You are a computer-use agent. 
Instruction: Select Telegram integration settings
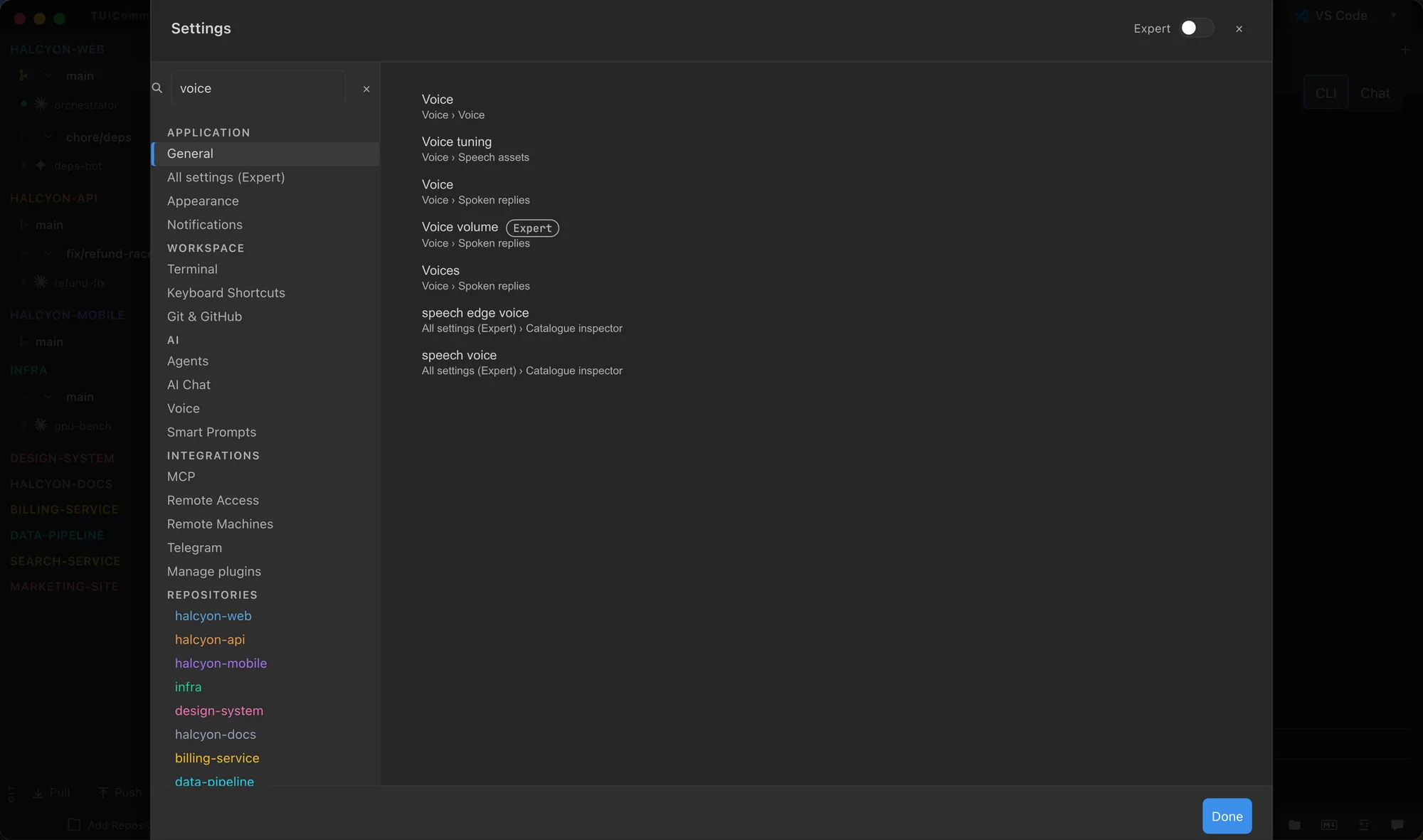tap(265, 548)
